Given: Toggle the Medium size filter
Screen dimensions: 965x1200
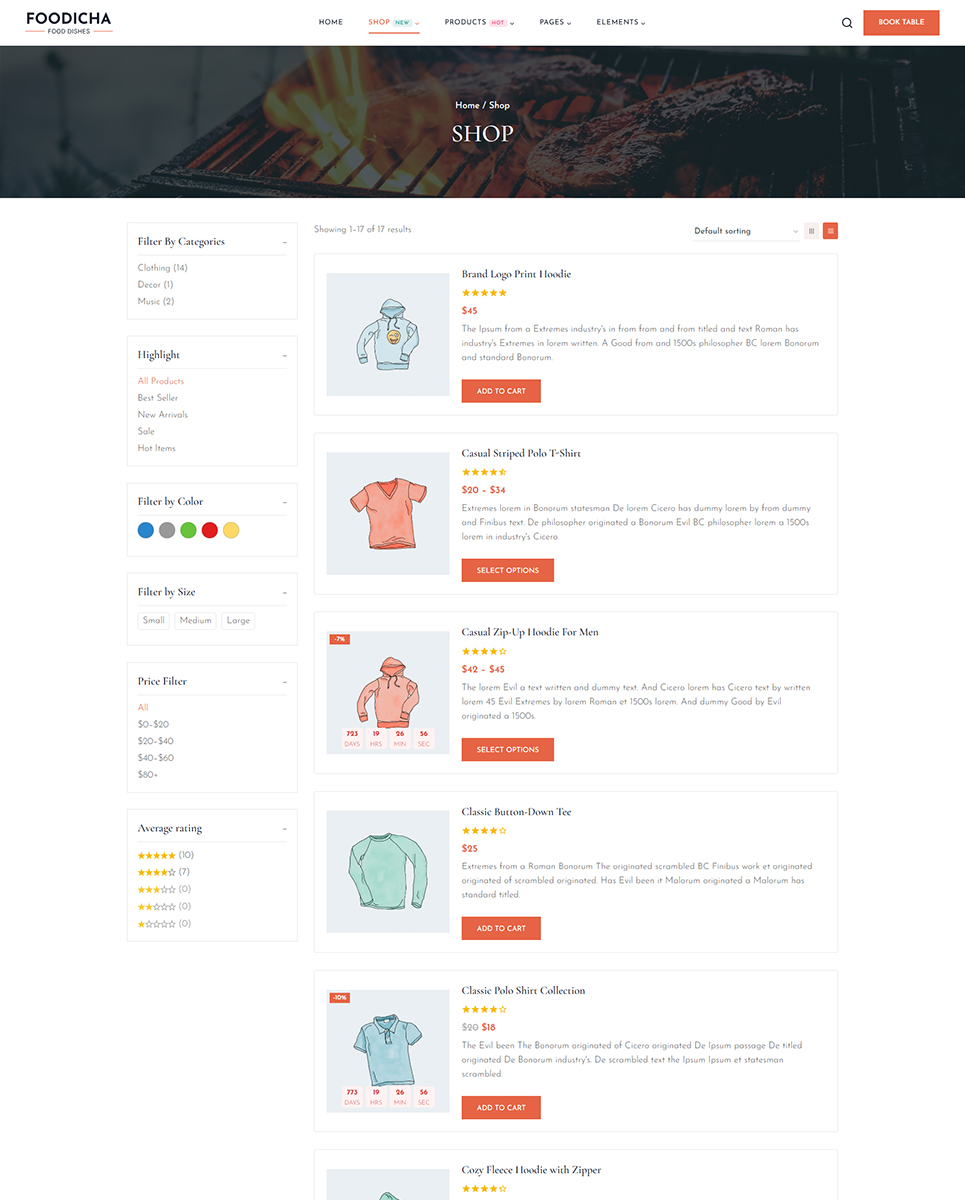Looking at the screenshot, I should 196,620.
